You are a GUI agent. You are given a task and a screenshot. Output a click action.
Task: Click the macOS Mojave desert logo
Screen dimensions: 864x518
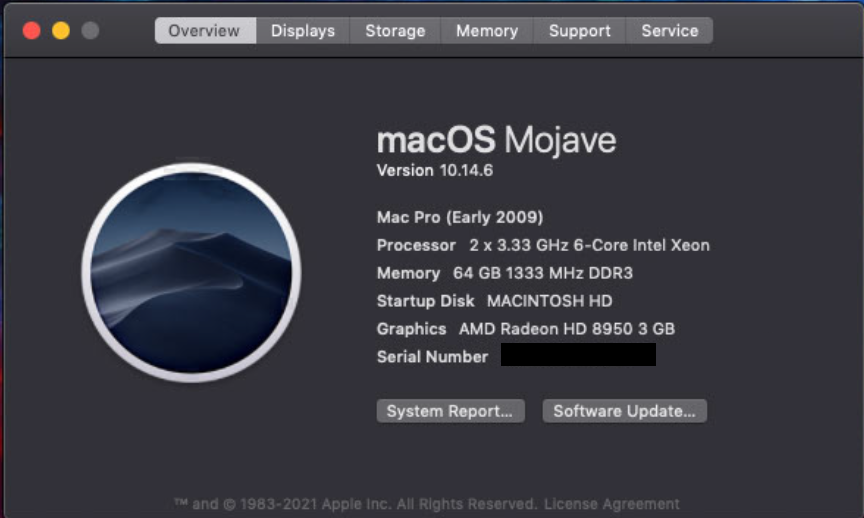[x=191, y=272]
